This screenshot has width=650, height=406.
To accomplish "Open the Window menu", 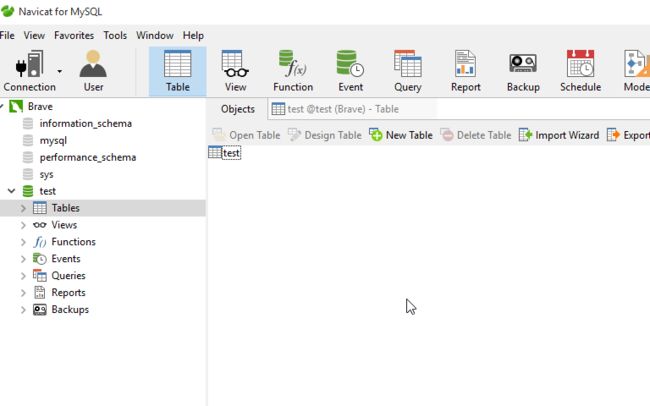I will point(155,36).
